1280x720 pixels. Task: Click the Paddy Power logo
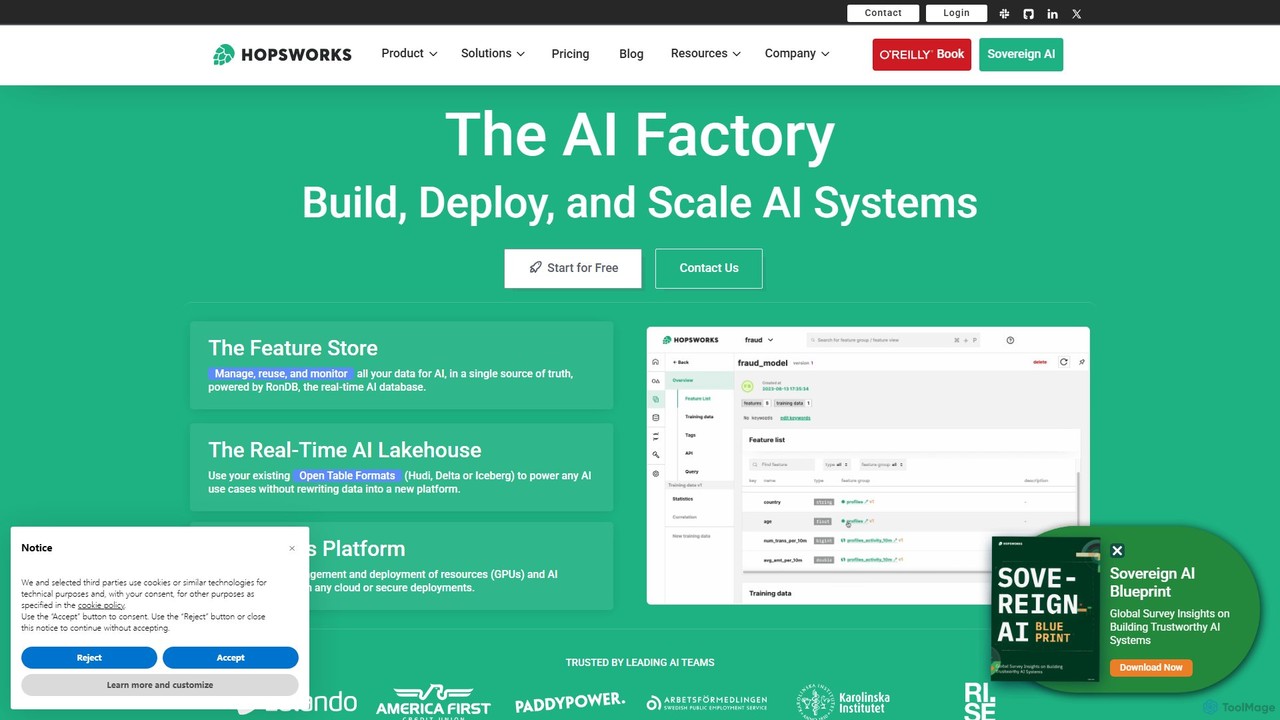pyautogui.click(x=570, y=702)
